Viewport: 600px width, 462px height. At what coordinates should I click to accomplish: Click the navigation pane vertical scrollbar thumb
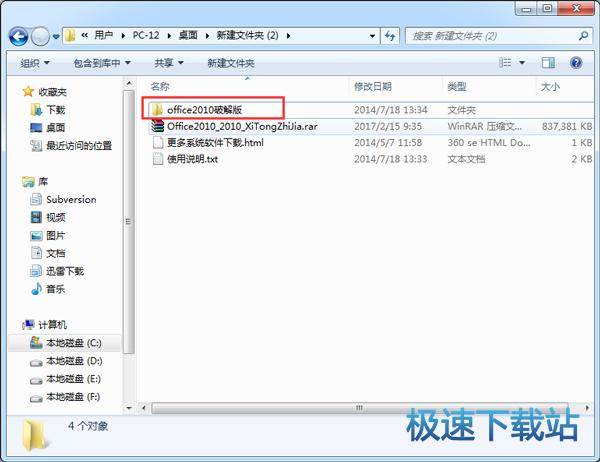(x=129, y=222)
